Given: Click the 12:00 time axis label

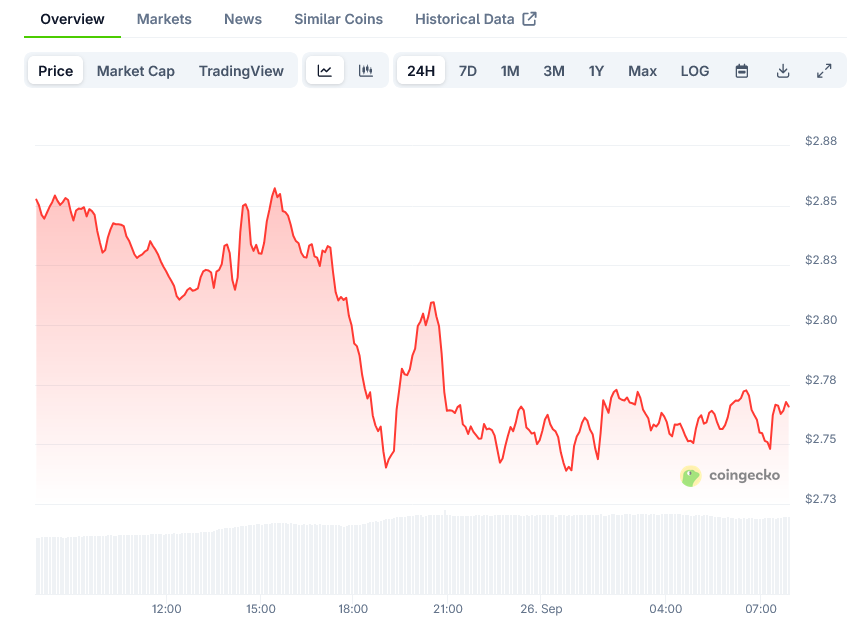Looking at the screenshot, I should (x=166, y=609).
